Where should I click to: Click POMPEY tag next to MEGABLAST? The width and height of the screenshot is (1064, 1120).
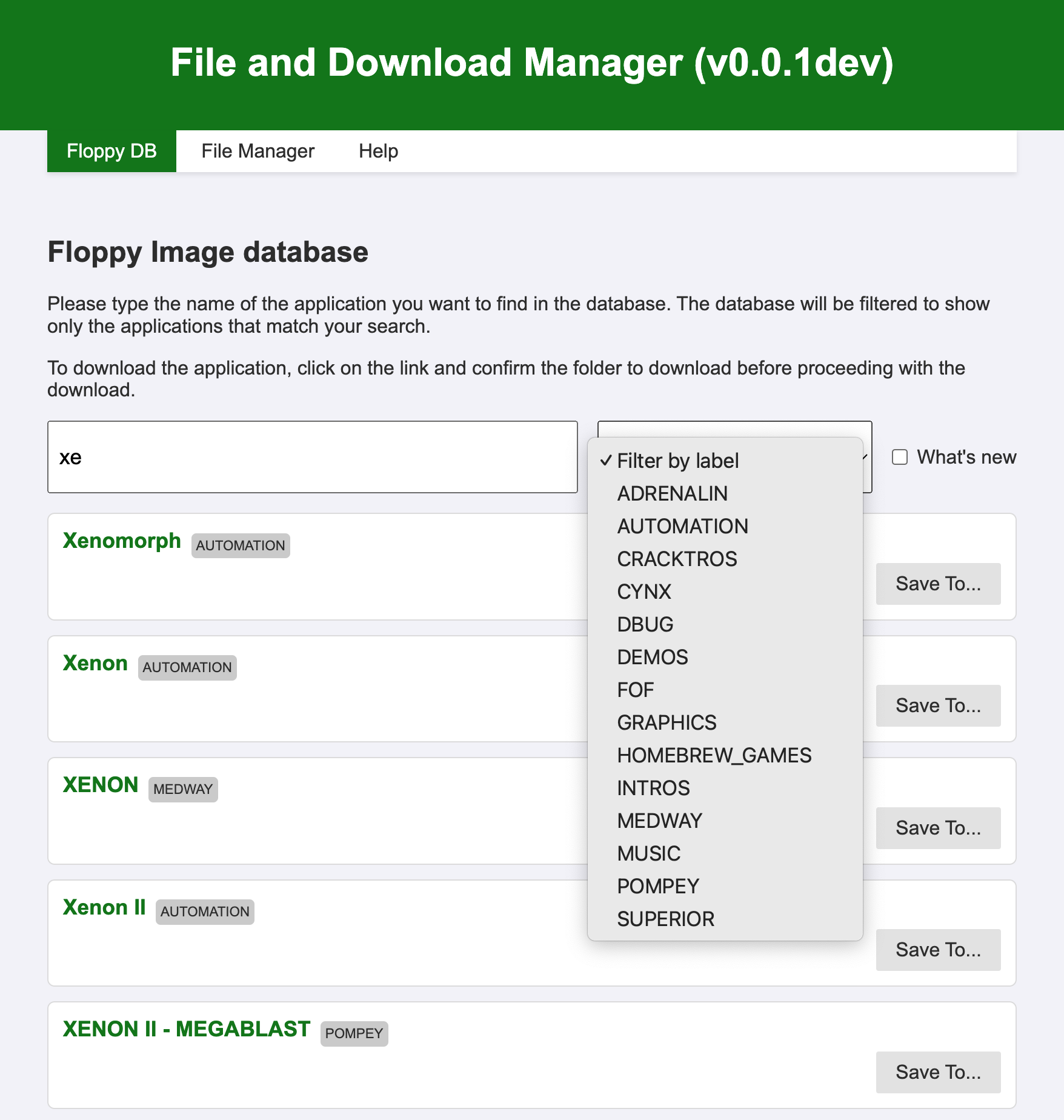point(354,1033)
